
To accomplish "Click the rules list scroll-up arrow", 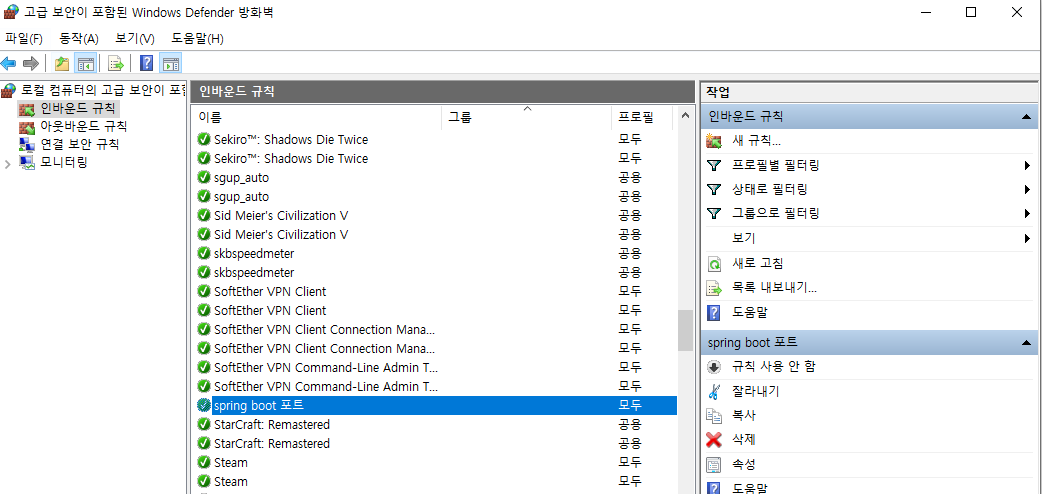I will 684,118.
